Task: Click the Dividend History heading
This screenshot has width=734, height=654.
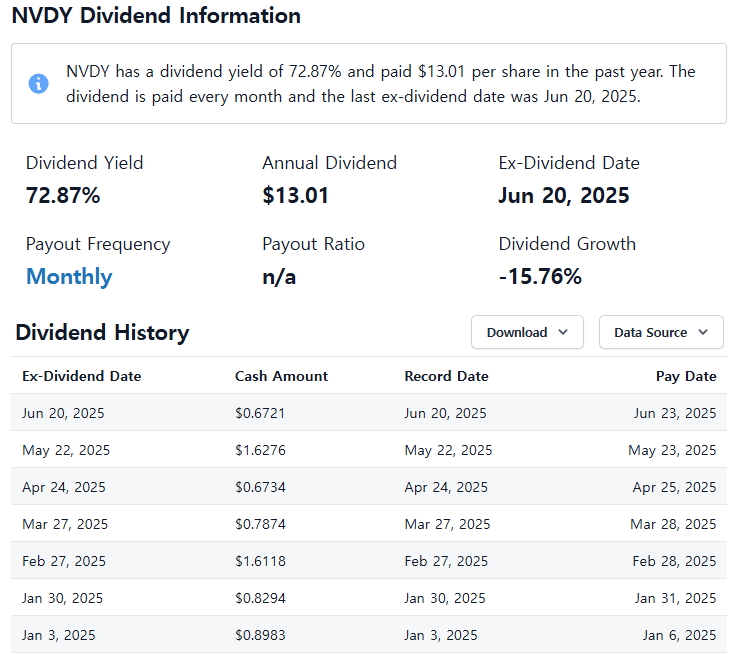Action: click(102, 332)
